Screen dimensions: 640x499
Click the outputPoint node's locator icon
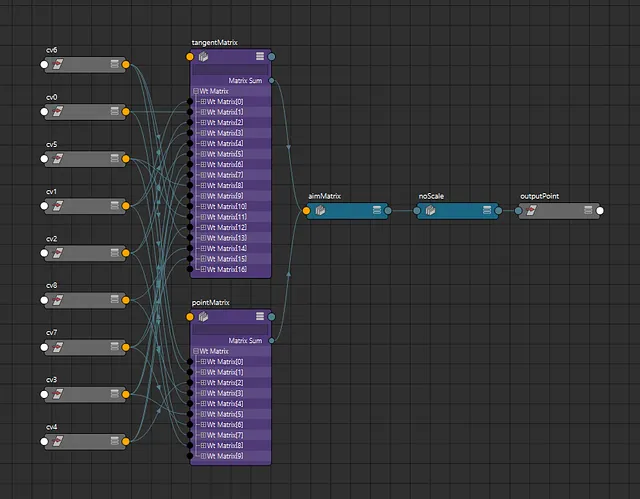point(531,211)
